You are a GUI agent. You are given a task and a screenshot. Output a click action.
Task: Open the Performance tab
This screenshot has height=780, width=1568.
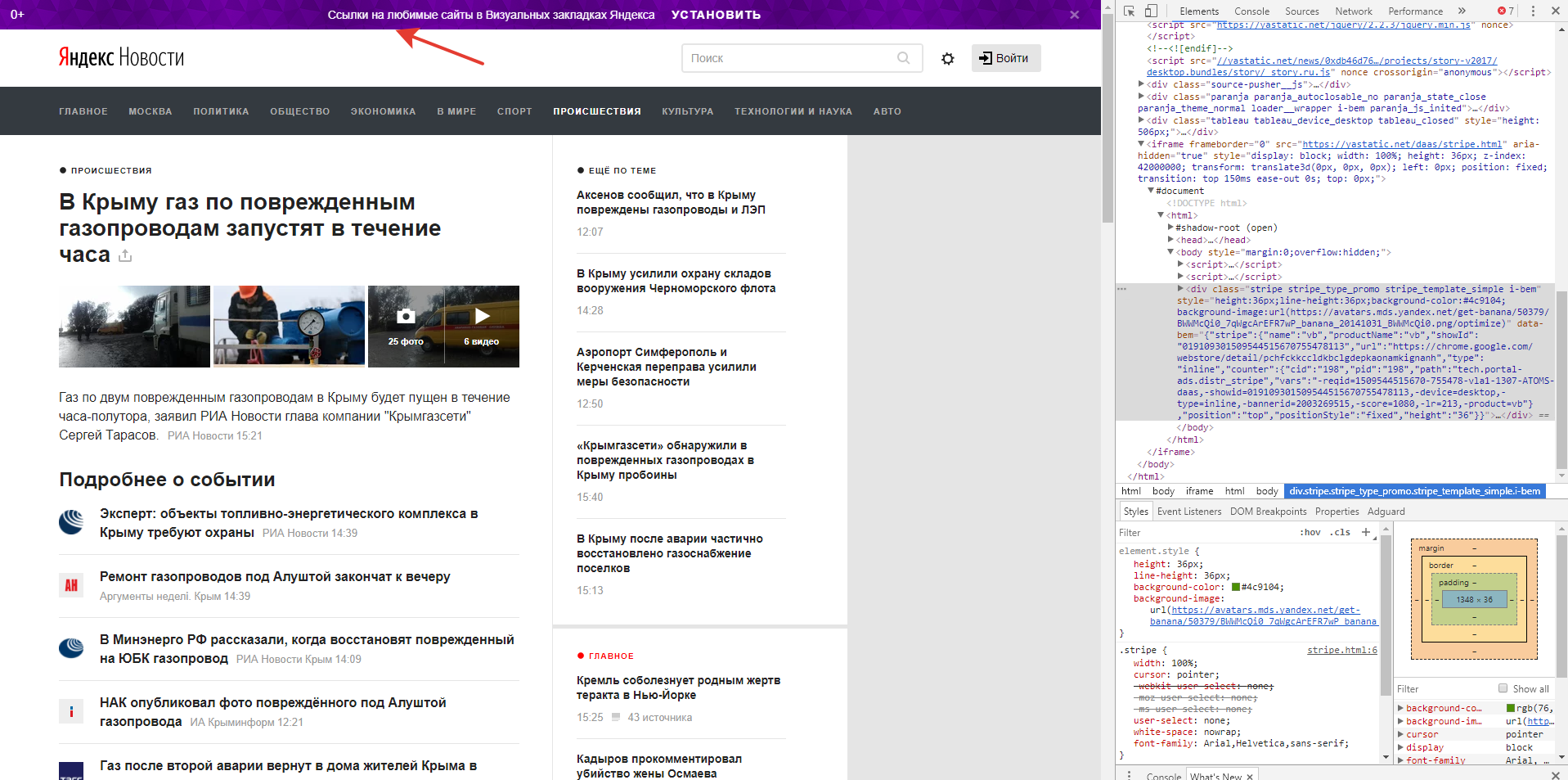coord(1415,11)
